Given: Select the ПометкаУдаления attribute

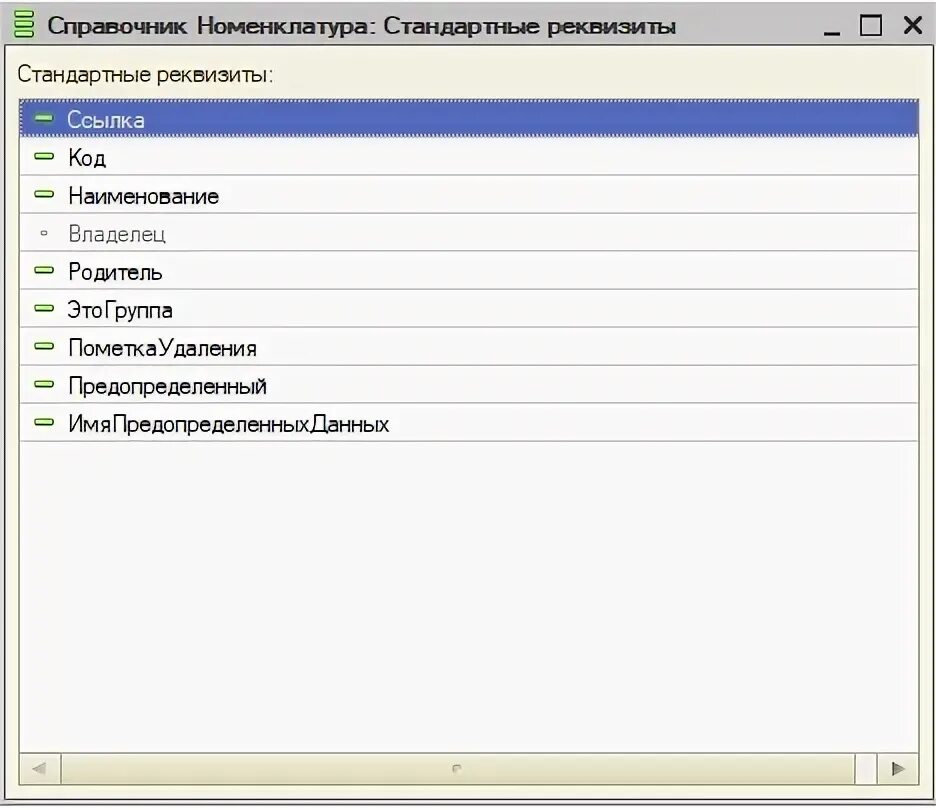Looking at the screenshot, I should [x=469, y=347].
